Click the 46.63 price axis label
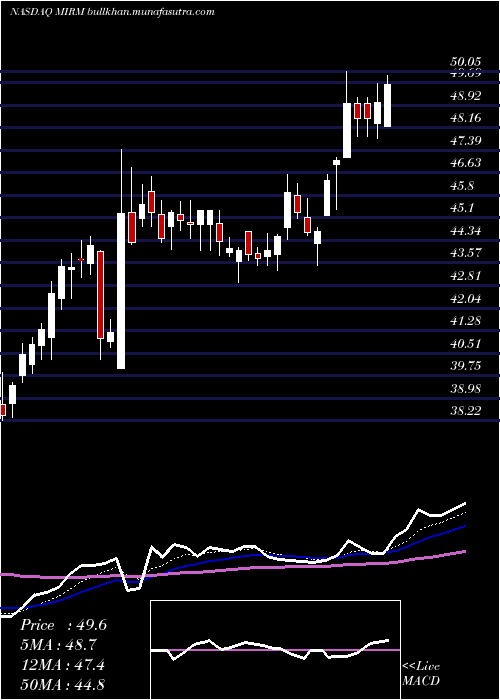This screenshot has height=700, width=500. [x=465, y=163]
